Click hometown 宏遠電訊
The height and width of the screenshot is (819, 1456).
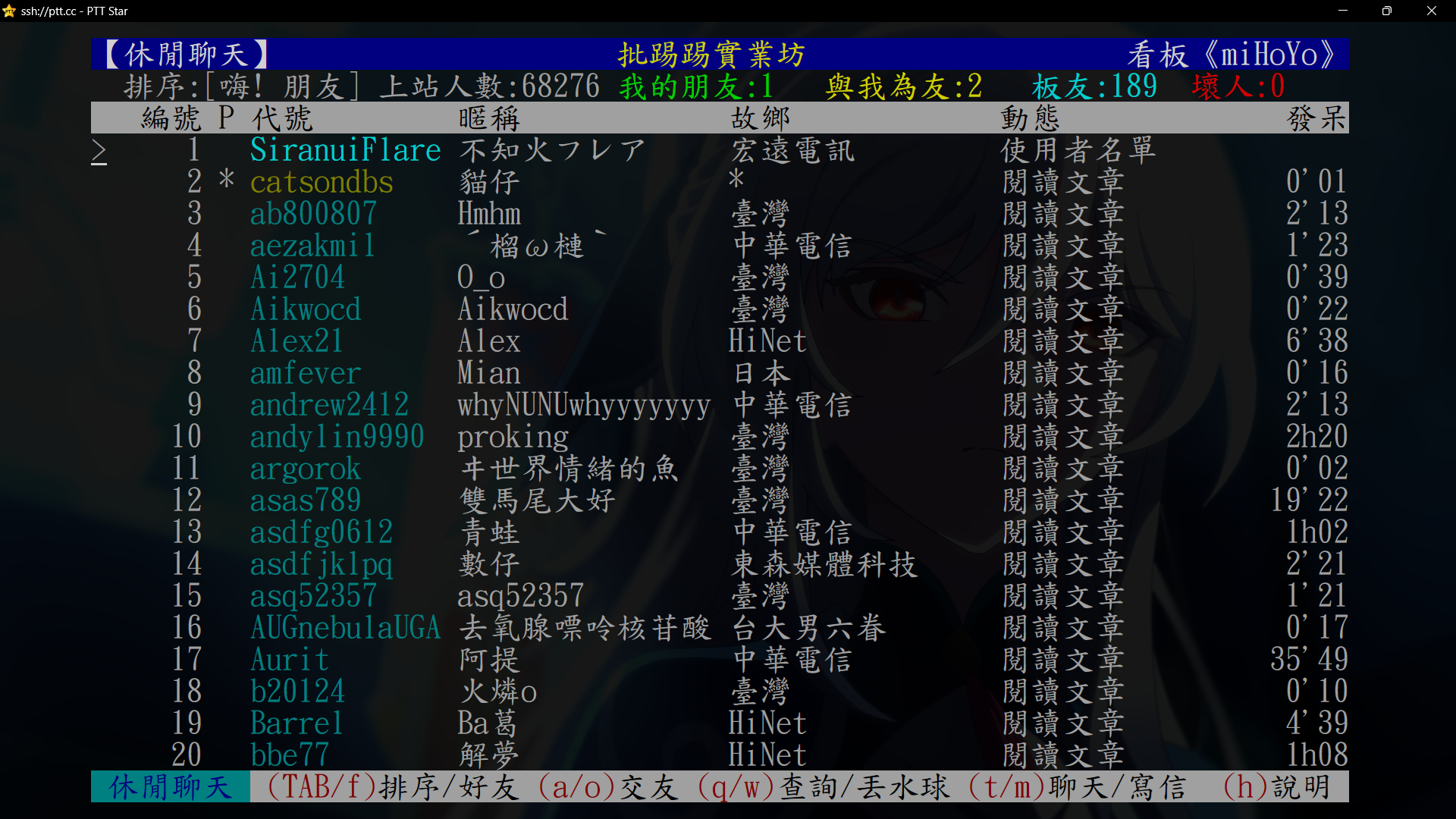coord(792,150)
